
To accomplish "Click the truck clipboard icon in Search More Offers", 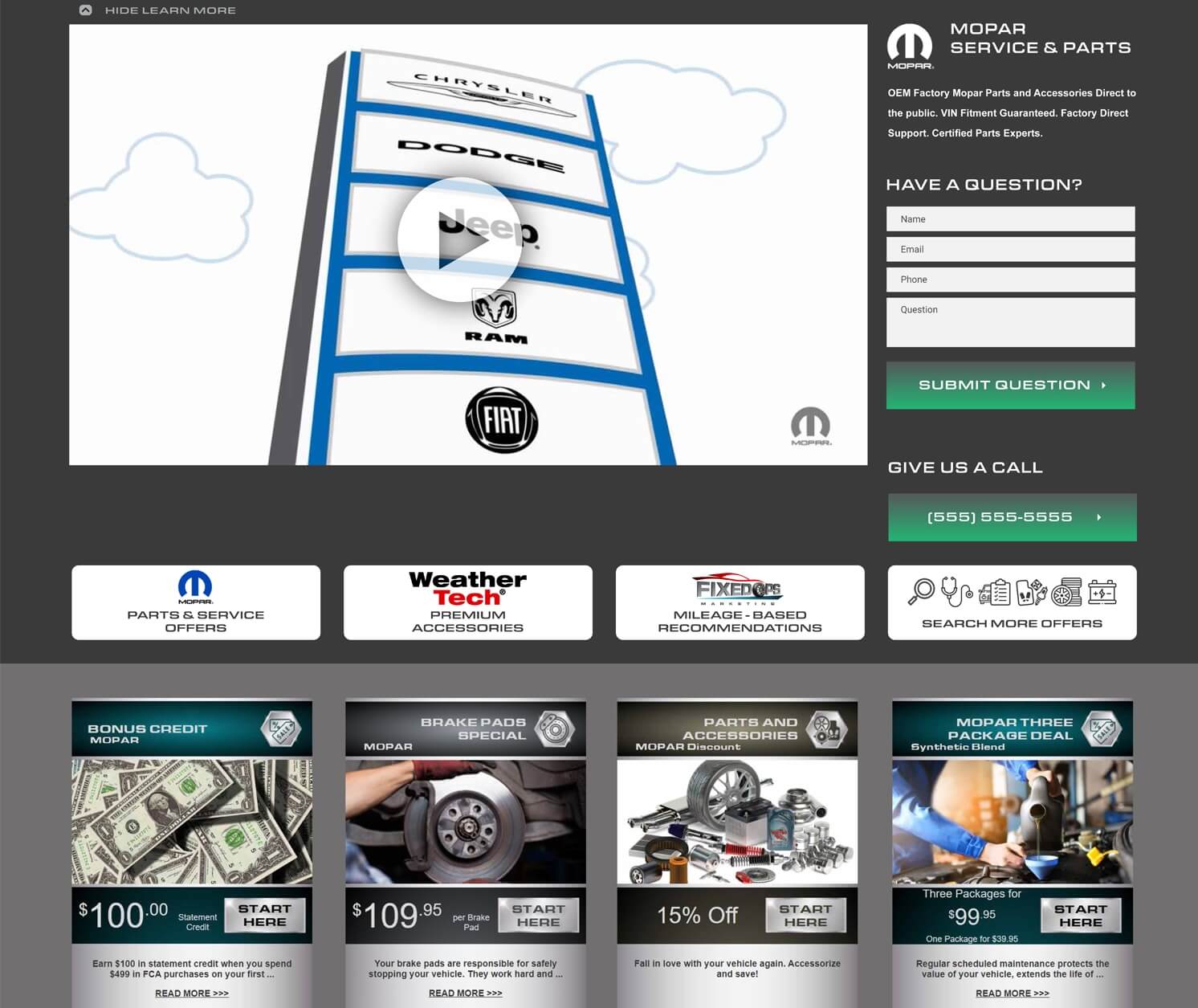I will point(995,592).
